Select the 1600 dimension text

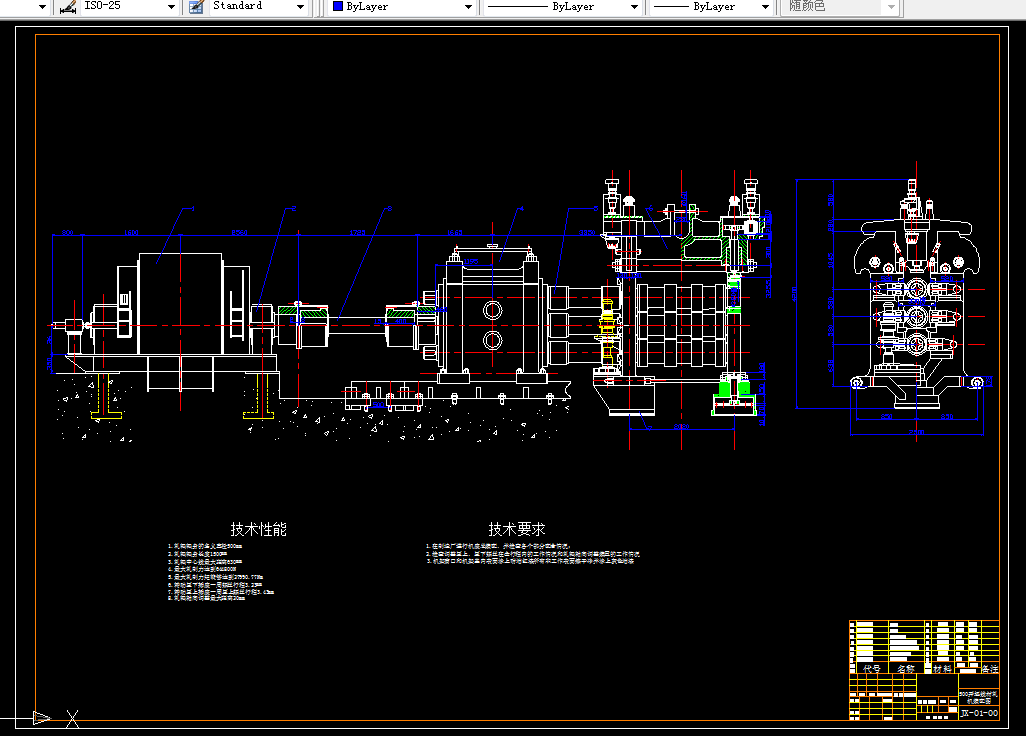tap(131, 233)
